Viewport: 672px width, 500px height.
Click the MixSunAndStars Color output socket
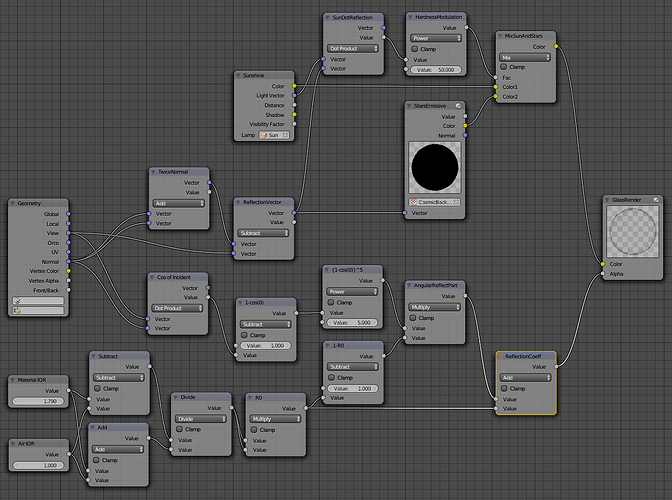[556, 46]
